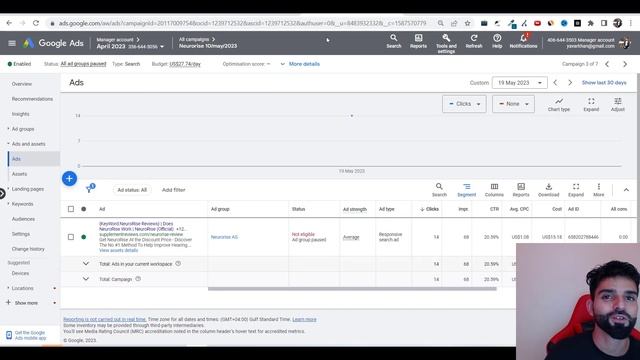Open Segment options for table
640x360 pixels.
(467, 190)
